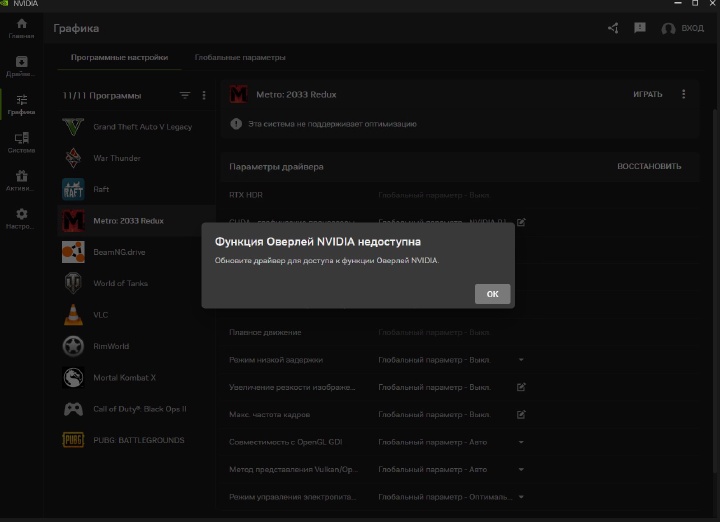Select the Raft game icon
This screenshot has width=720, height=522.
[73, 189]
